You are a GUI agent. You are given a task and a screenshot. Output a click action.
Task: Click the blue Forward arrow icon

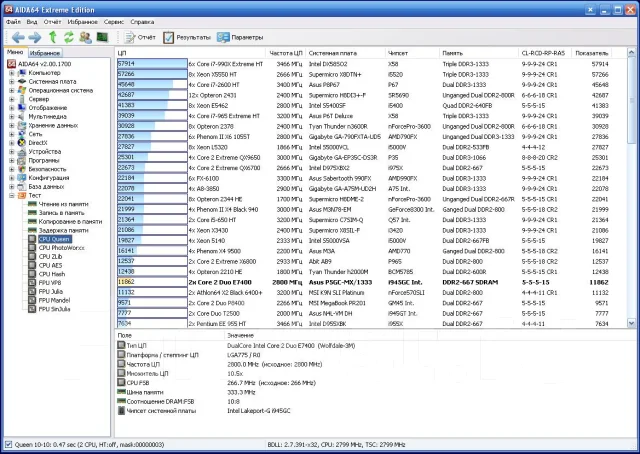point(35,38)
